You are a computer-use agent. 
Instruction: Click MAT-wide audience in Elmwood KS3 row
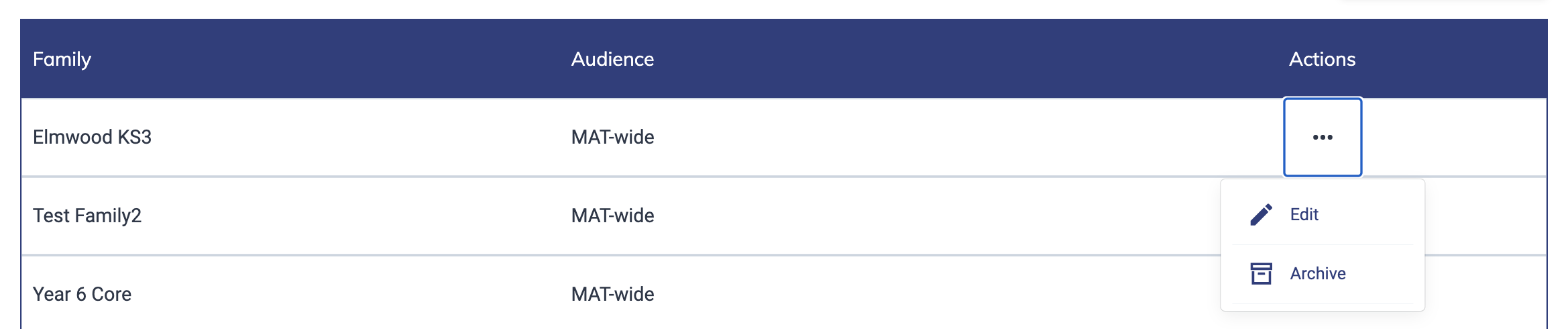[x=612, y=137]
